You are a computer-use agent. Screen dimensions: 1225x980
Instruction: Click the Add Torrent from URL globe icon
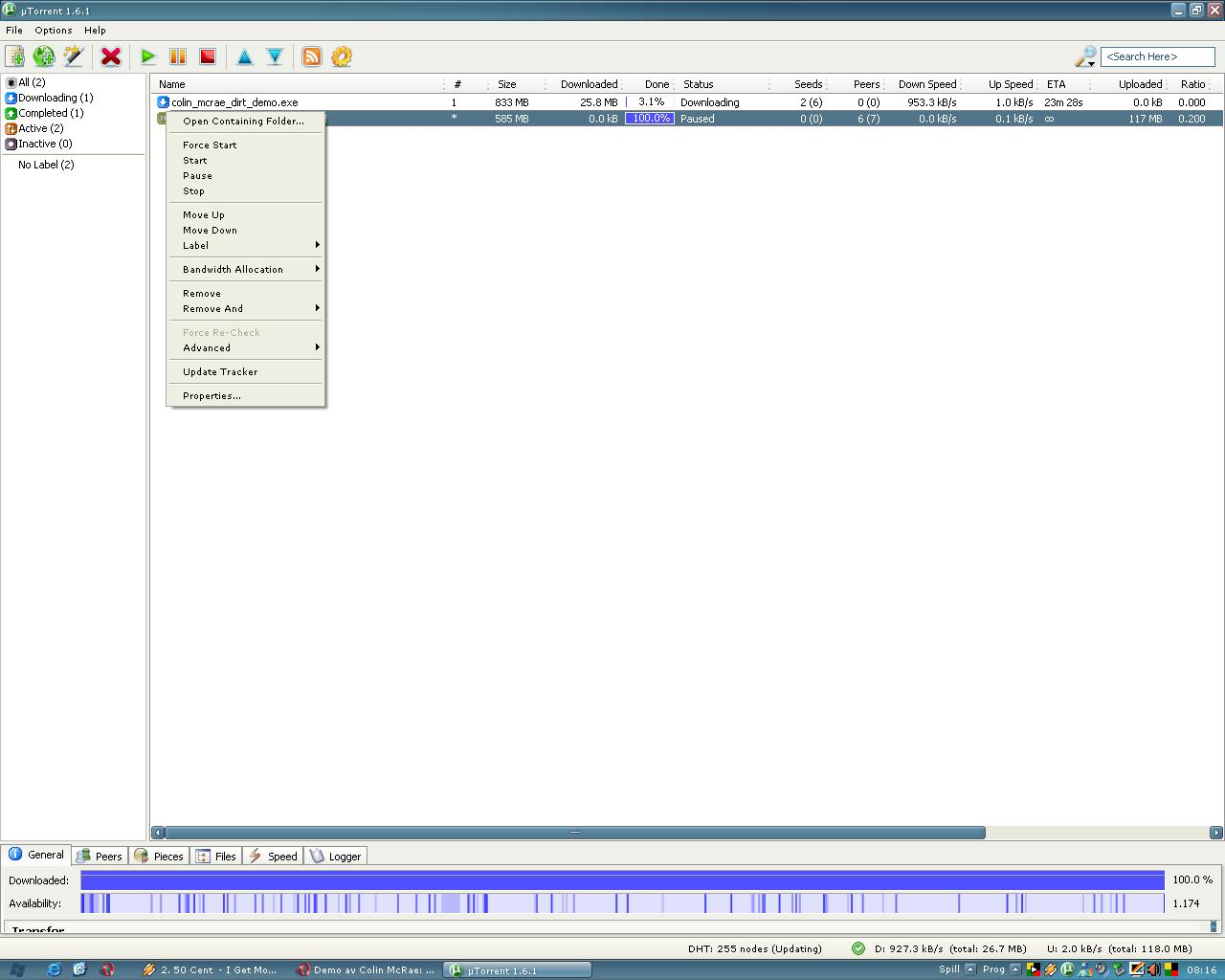(44, 56)
